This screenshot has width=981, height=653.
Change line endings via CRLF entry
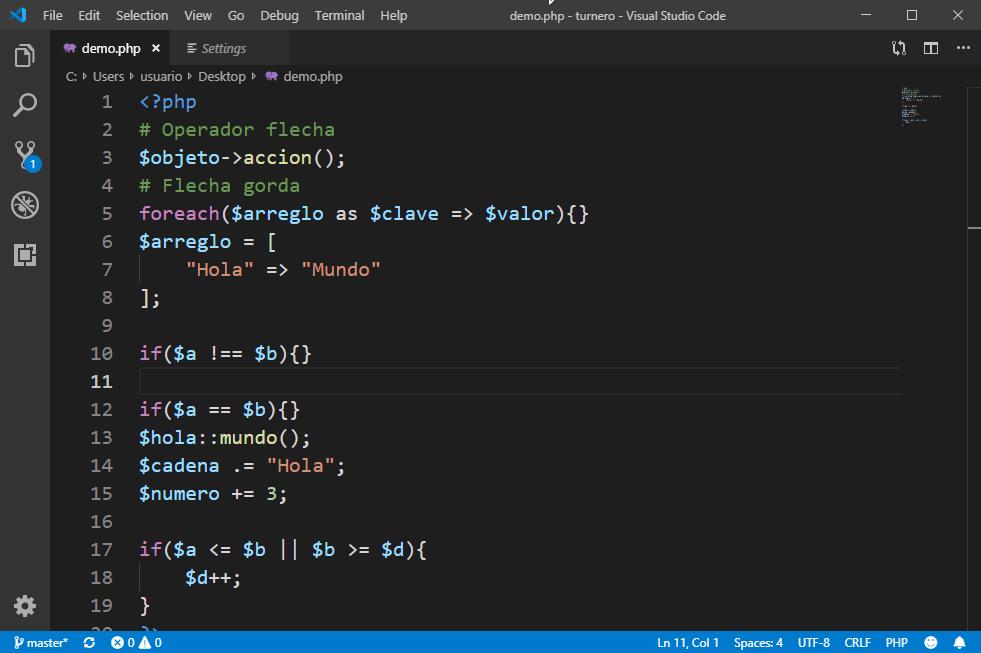(857, 642)
